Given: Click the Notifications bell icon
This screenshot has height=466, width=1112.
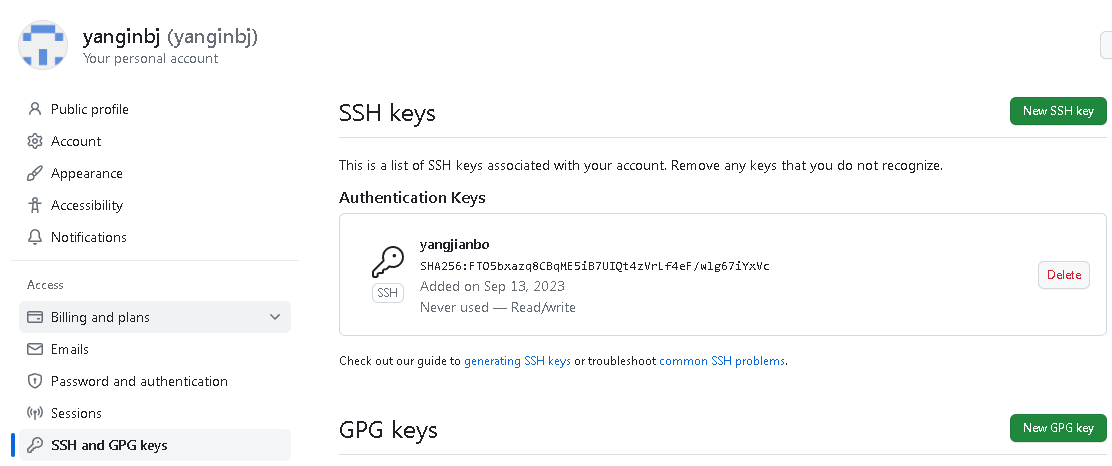Looking at the screenshot, I should (x=35, y=237).
